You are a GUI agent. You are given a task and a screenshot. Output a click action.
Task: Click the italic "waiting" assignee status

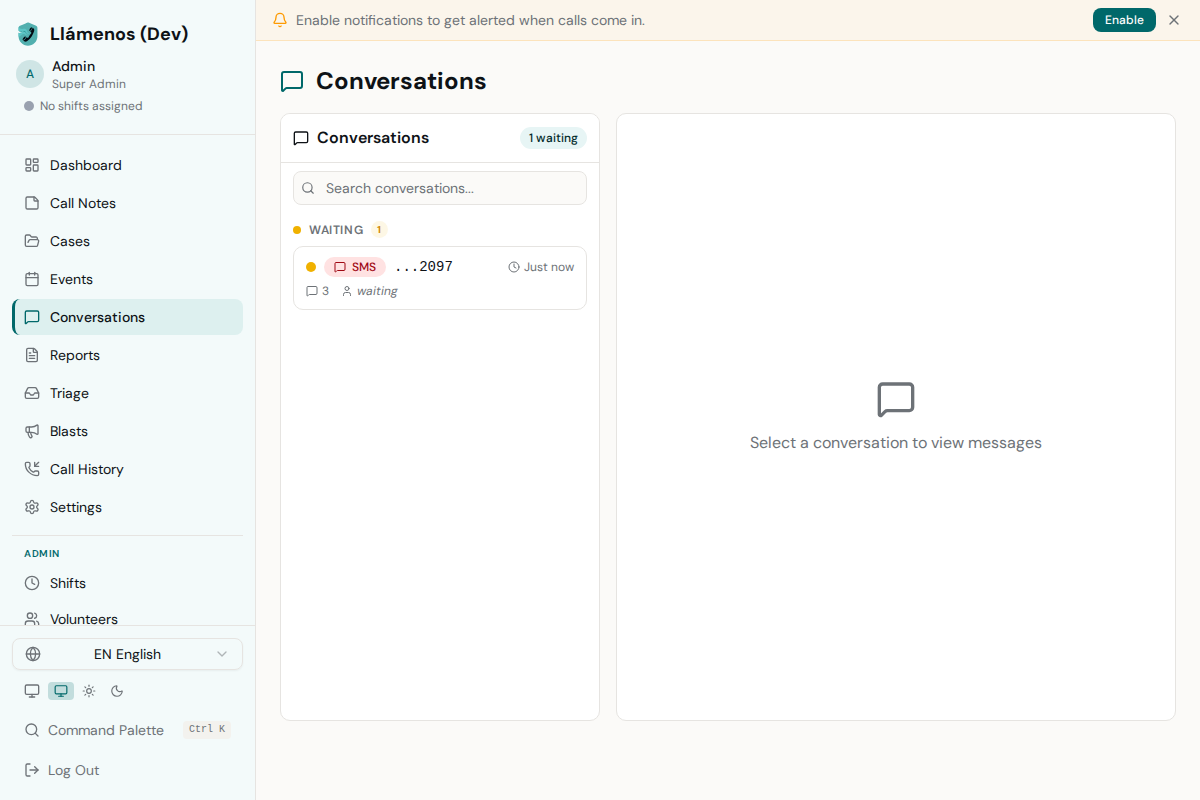pyautogui.click(x=377, y=291)
